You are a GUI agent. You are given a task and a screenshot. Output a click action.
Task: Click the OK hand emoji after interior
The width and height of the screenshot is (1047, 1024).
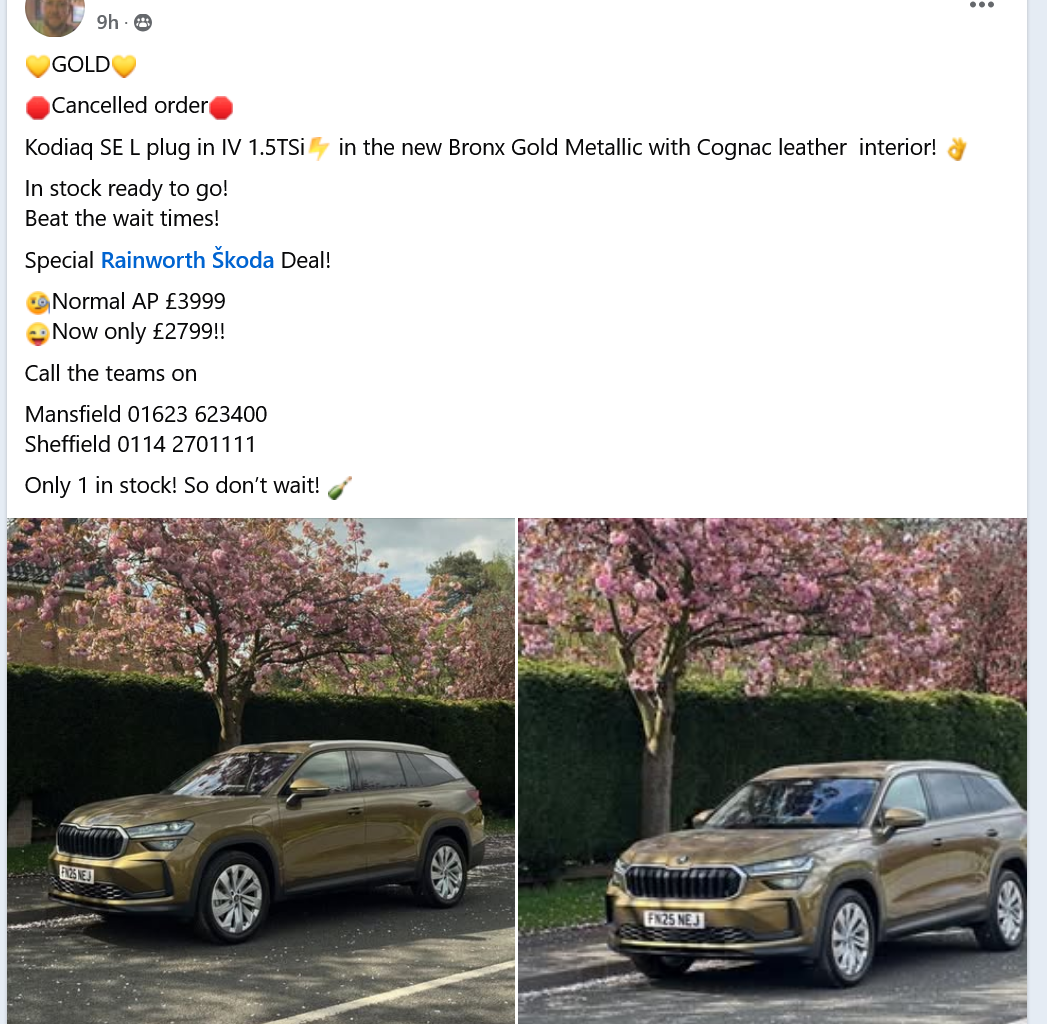click(x=956, y=148)
